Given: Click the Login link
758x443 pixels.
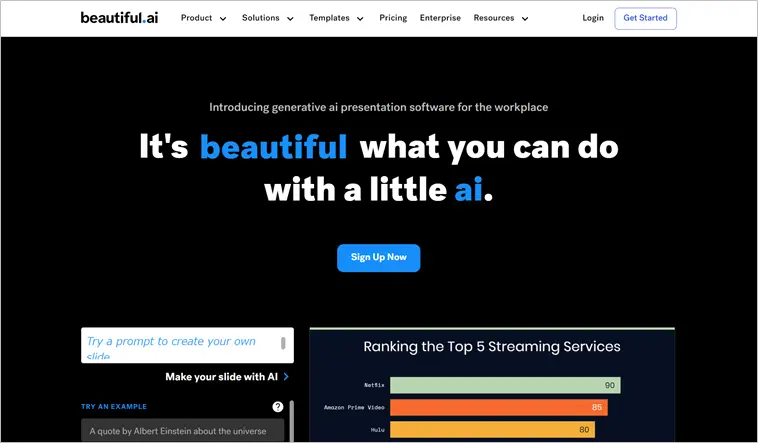Looking at the screenshot, I should [593, 18].
